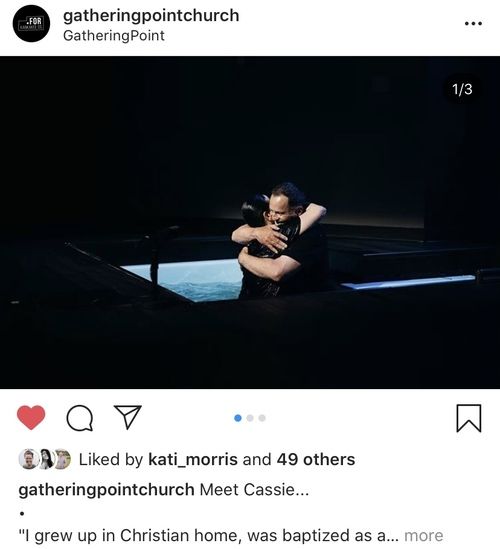The image size is (500, 549).
Task: Open comments with the speech bubble icon
Action: pyautogui.click(x=80, y=418)
